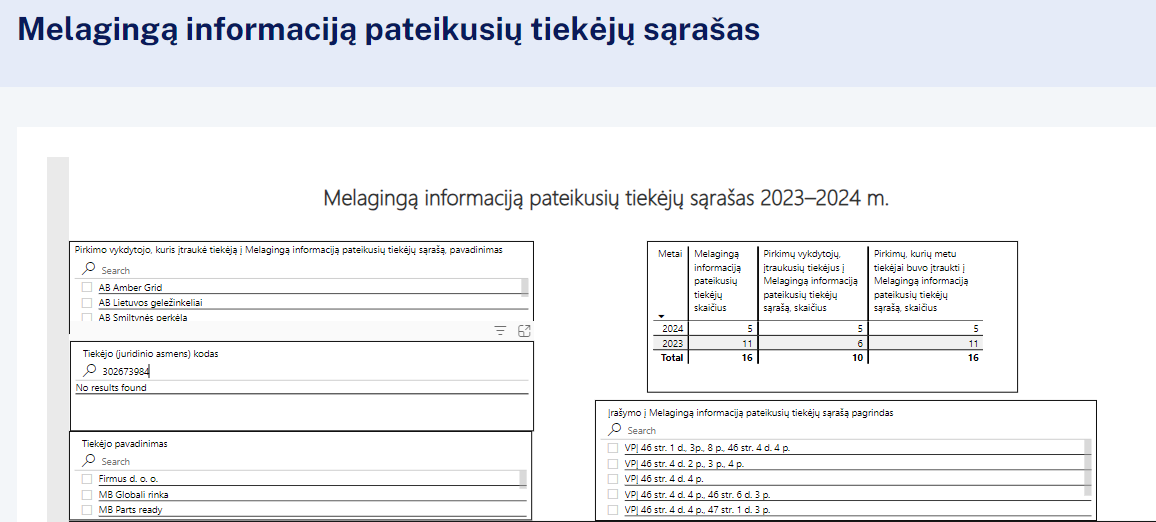Image resolution: width=1156 pixels, height=522 pixels.
Task: Click the magnifier icon in purchaser name slicer
Action: tap(89, 269)
